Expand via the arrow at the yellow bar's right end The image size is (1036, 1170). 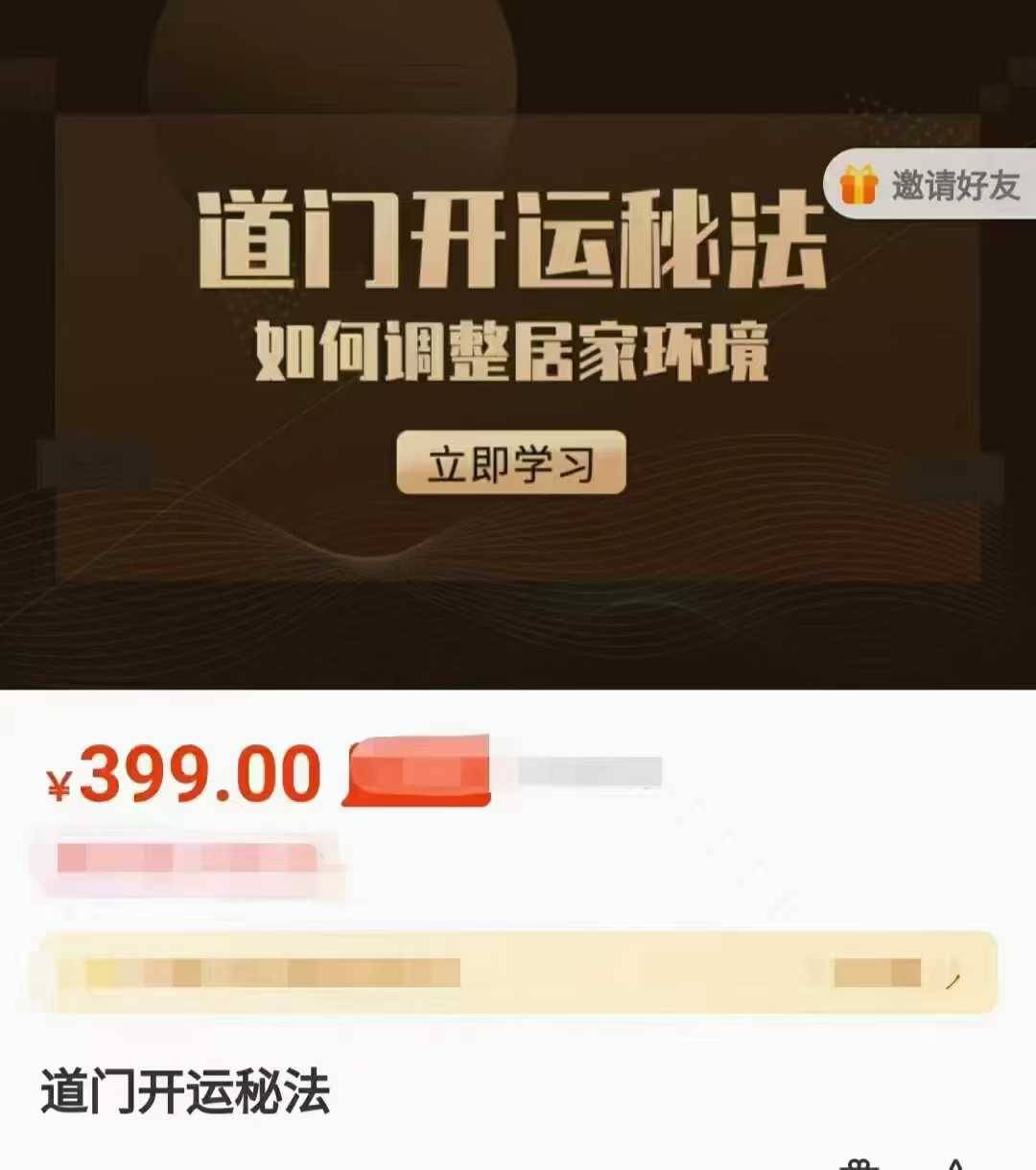(x=953, y=980)
